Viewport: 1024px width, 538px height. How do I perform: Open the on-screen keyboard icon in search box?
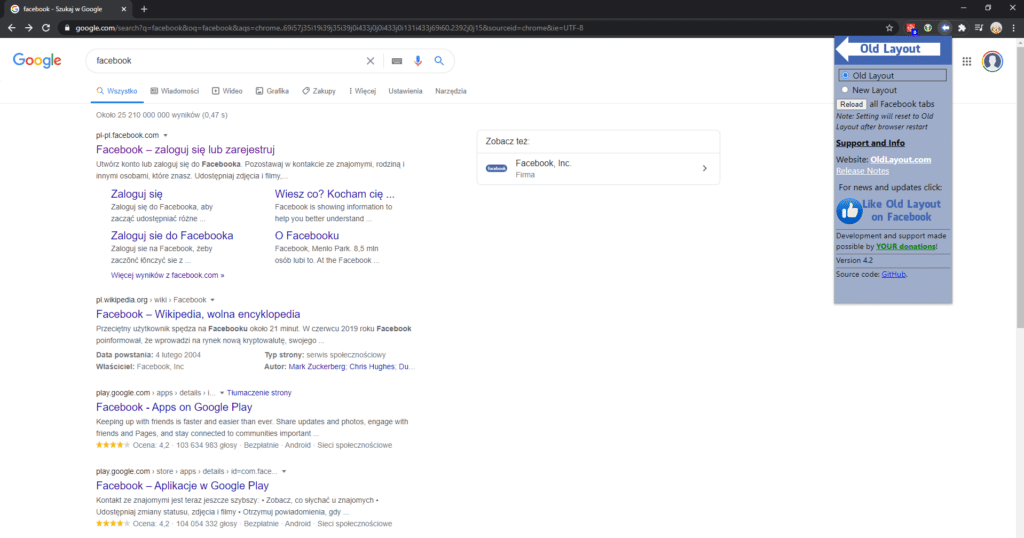pyautogui.click(x=396, y=61)
